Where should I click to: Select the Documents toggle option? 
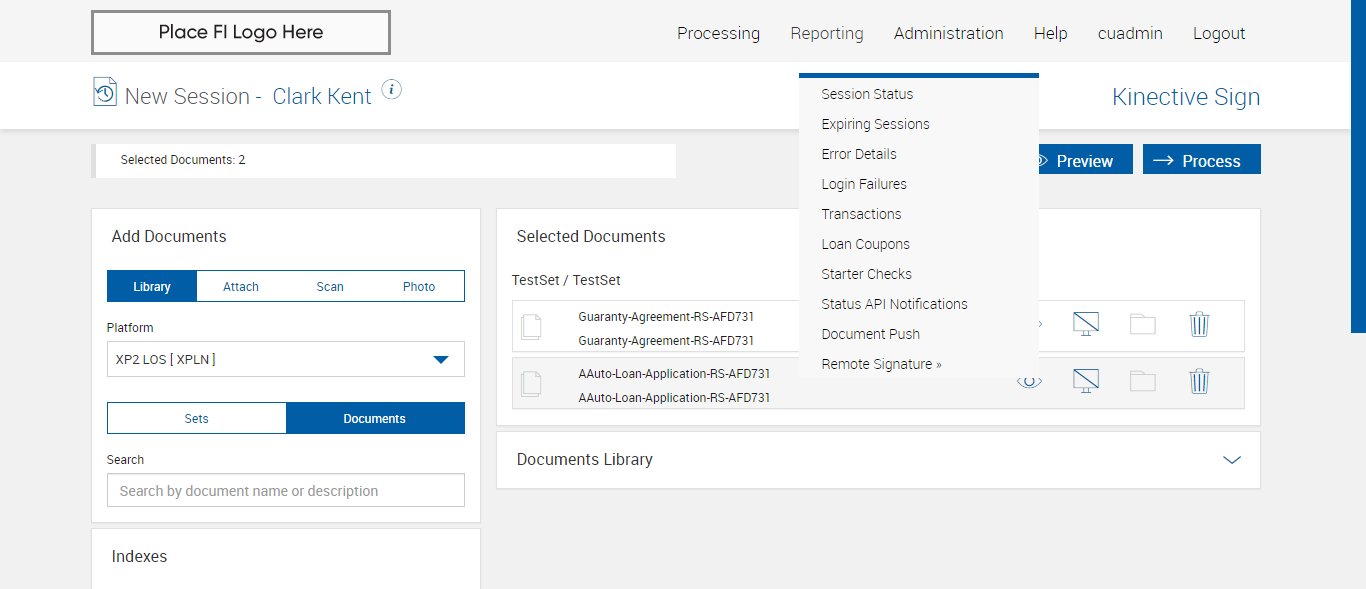point(375,419)
